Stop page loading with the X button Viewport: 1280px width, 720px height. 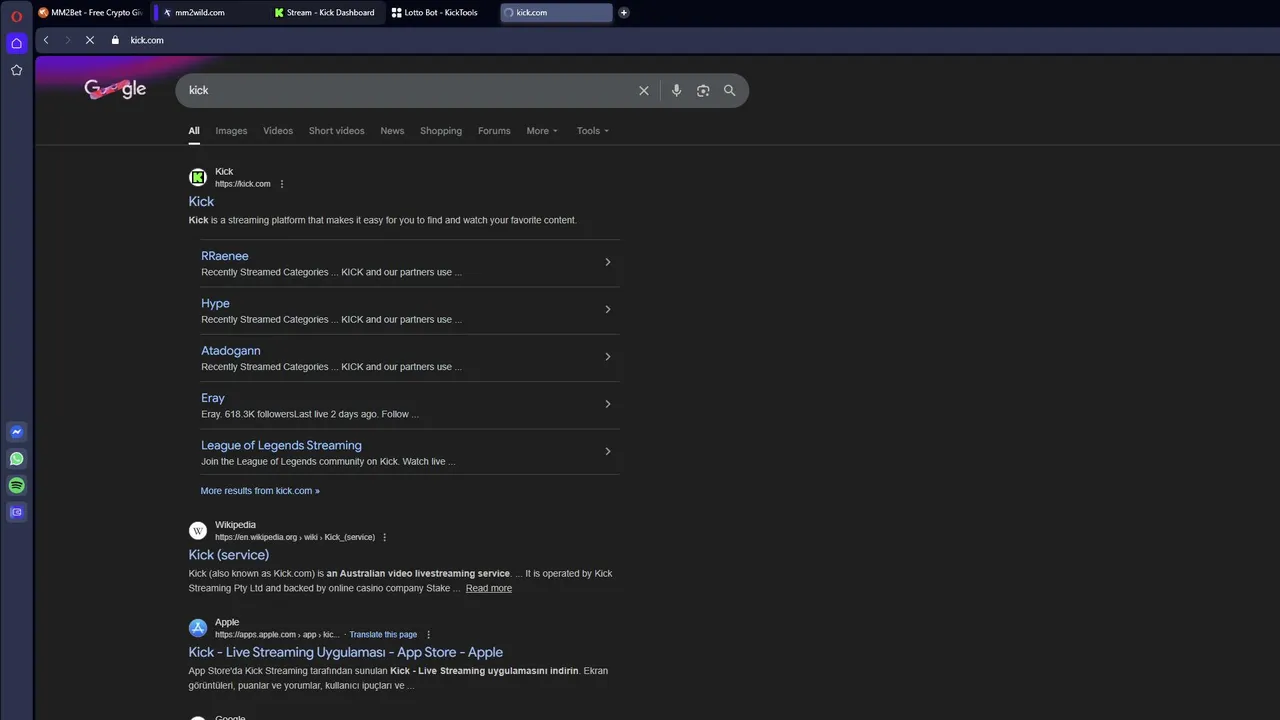click(89, 40)
